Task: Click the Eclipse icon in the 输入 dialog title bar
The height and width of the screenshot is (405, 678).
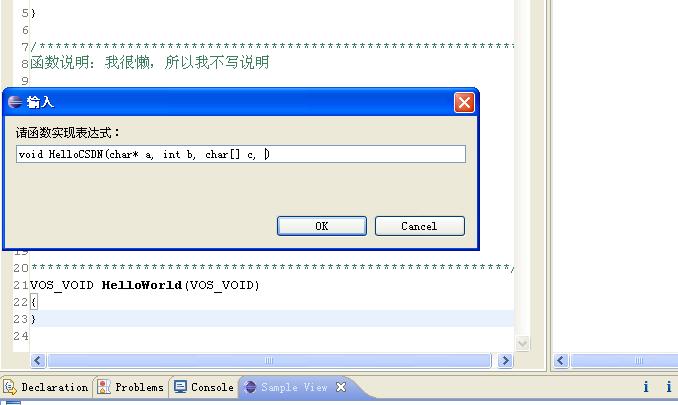Action: (15, 102)
